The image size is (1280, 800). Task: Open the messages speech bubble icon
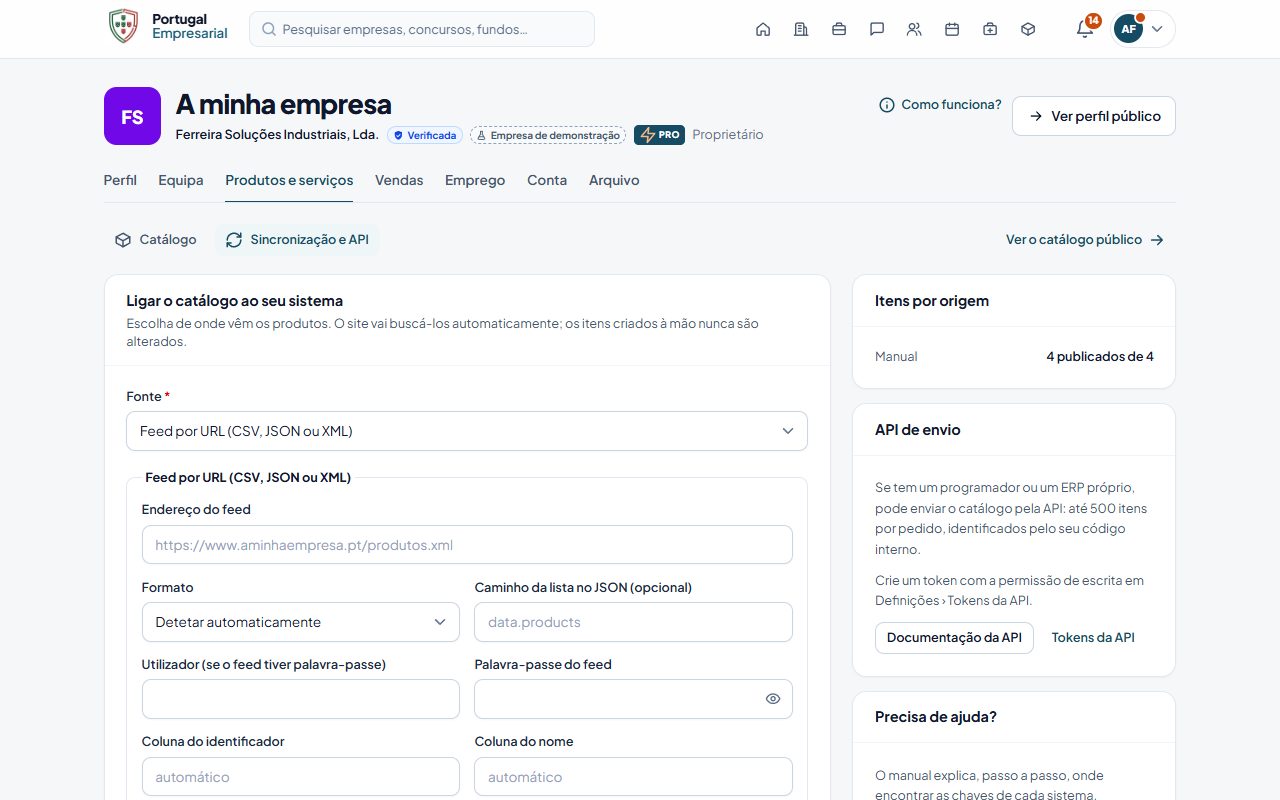tap(877, 29)
